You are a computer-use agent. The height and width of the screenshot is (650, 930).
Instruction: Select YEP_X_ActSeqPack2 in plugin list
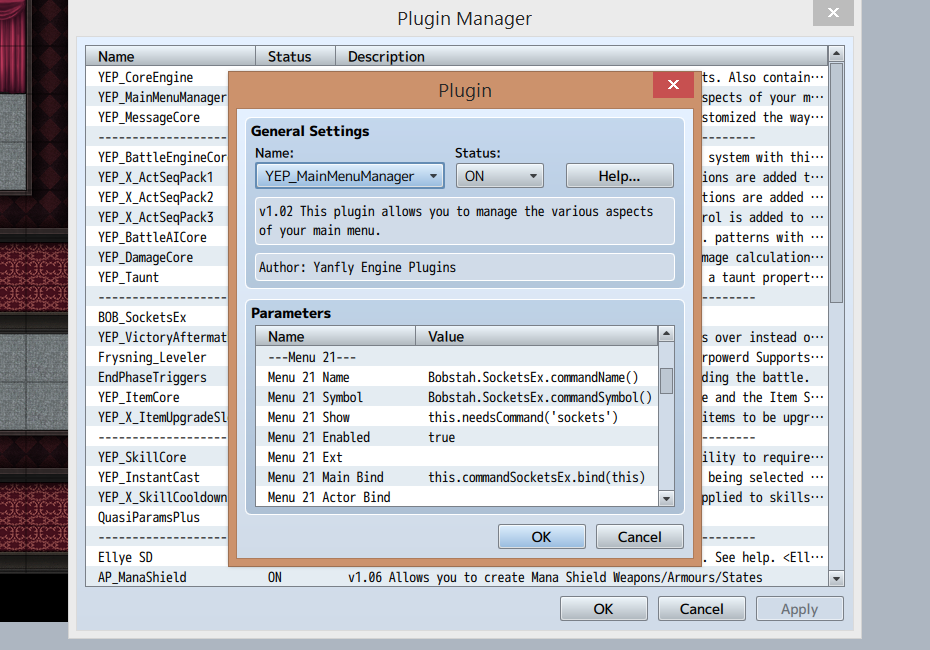(155, 197)
